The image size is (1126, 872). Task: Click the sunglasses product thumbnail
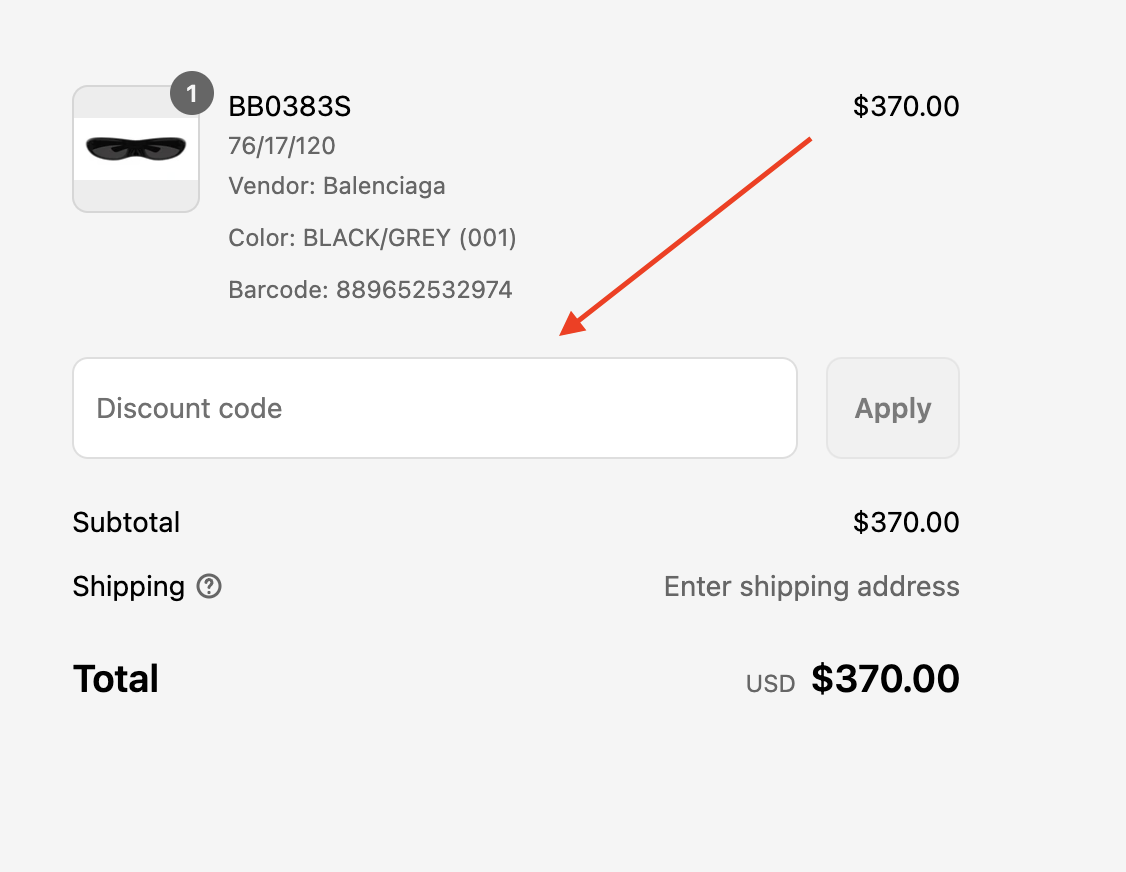point(135,149)
